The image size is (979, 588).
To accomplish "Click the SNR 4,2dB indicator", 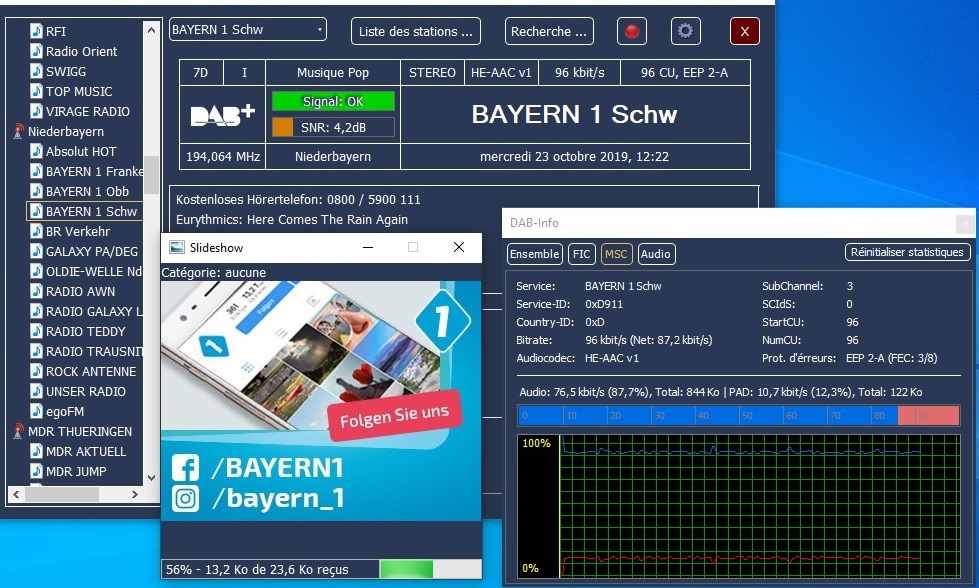I will click(333, 127).
